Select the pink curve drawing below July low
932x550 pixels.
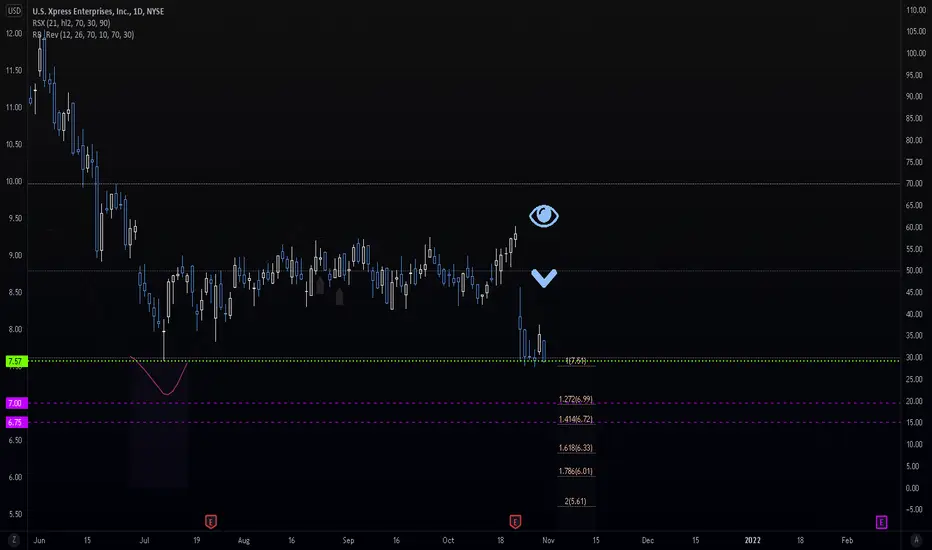159,377
